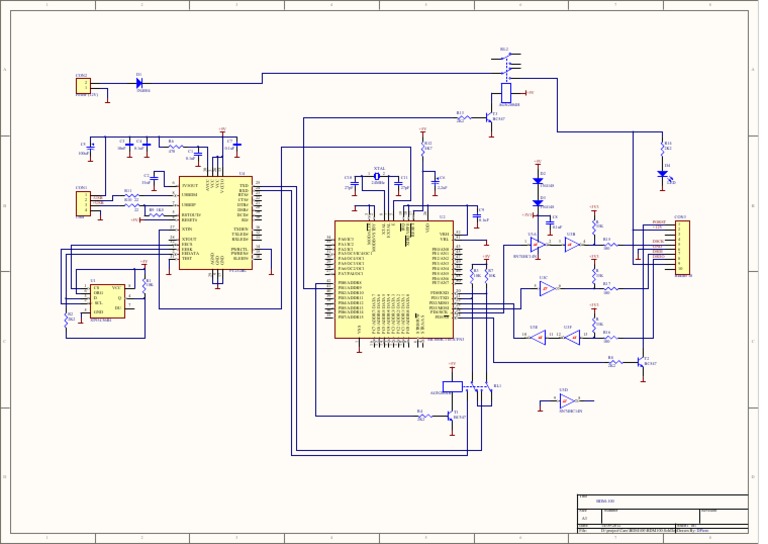
Task: Click the T2 BC547 transistor symbol
Action: pyautogui.click(x=642, y=361)
